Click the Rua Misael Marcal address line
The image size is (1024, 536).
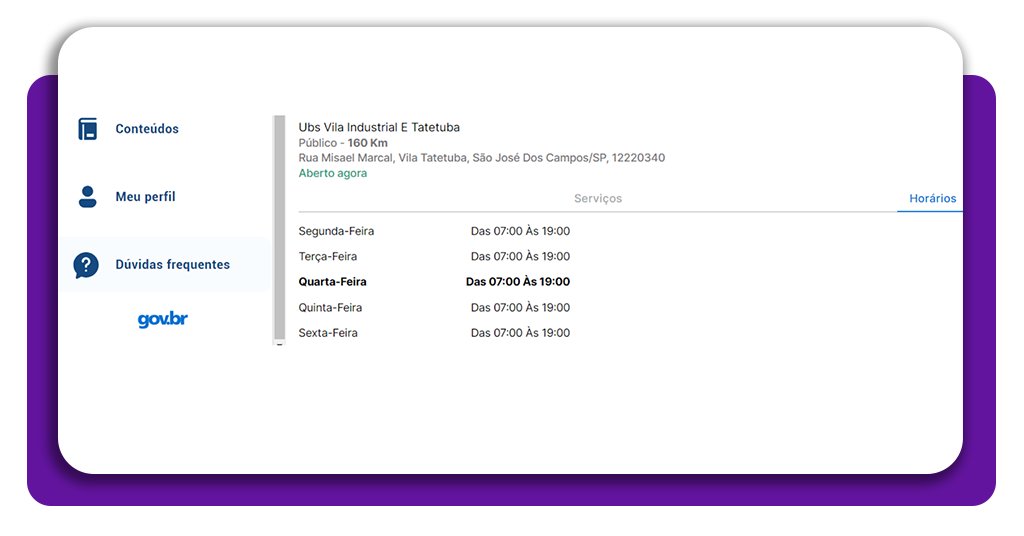pos(481,158)
